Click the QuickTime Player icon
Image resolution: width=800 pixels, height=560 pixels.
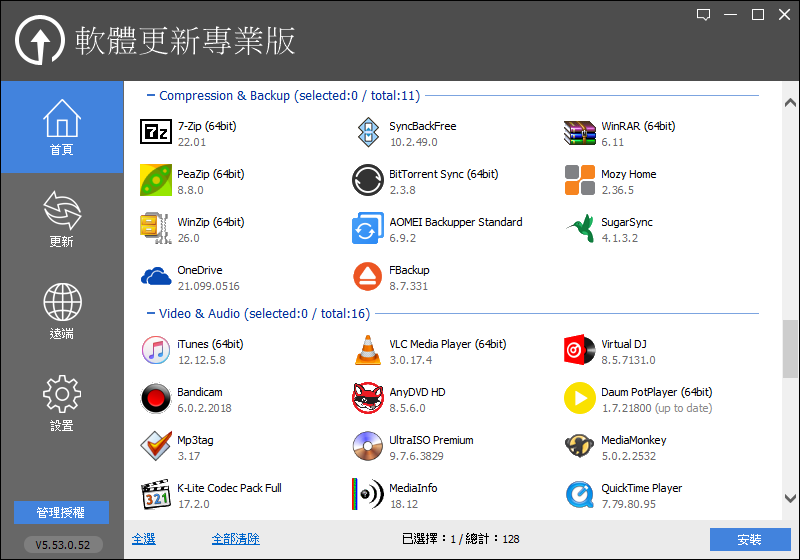click(580, 495)
